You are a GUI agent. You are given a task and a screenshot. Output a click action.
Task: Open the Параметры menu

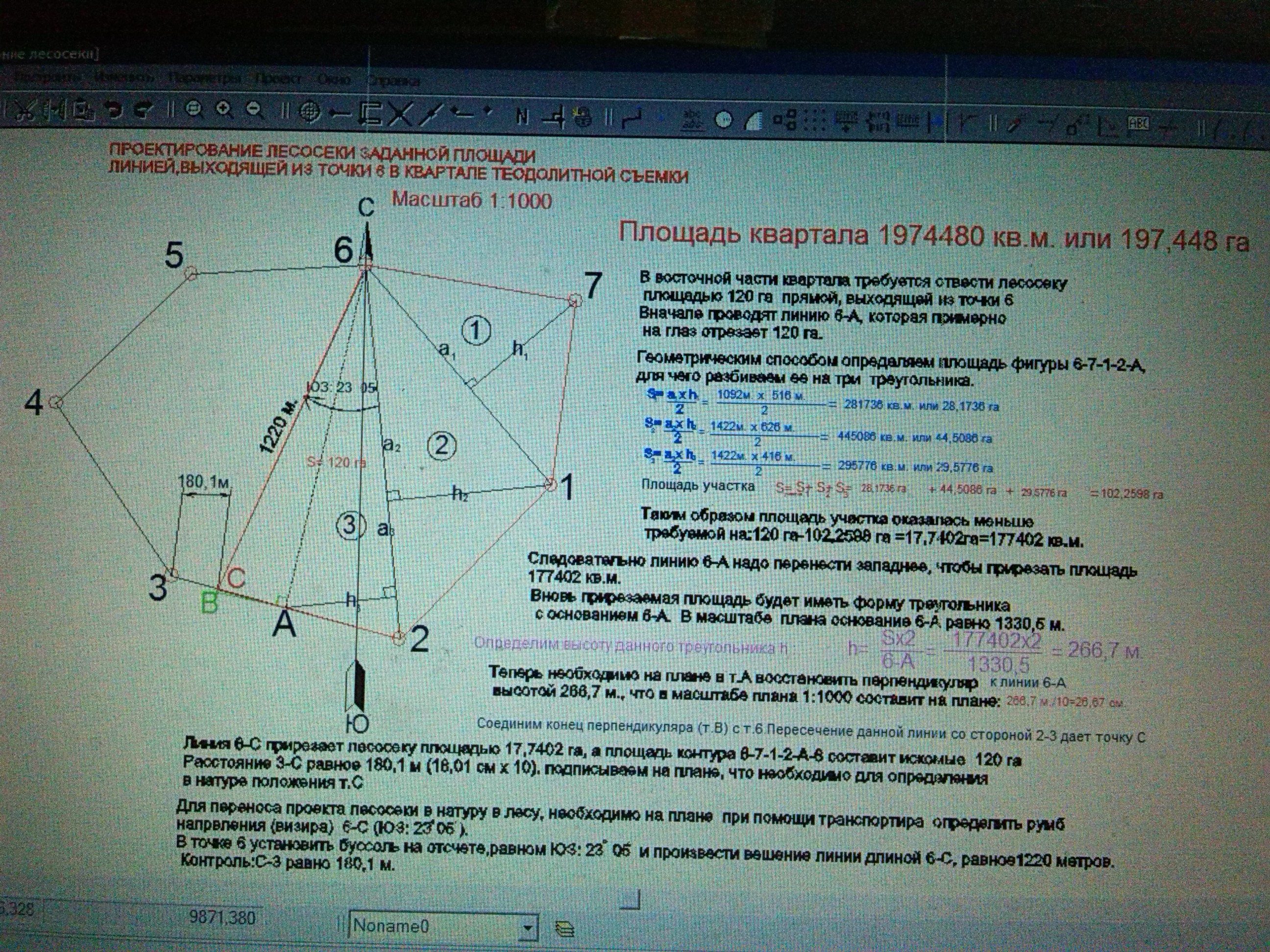[x=205, y=78]
